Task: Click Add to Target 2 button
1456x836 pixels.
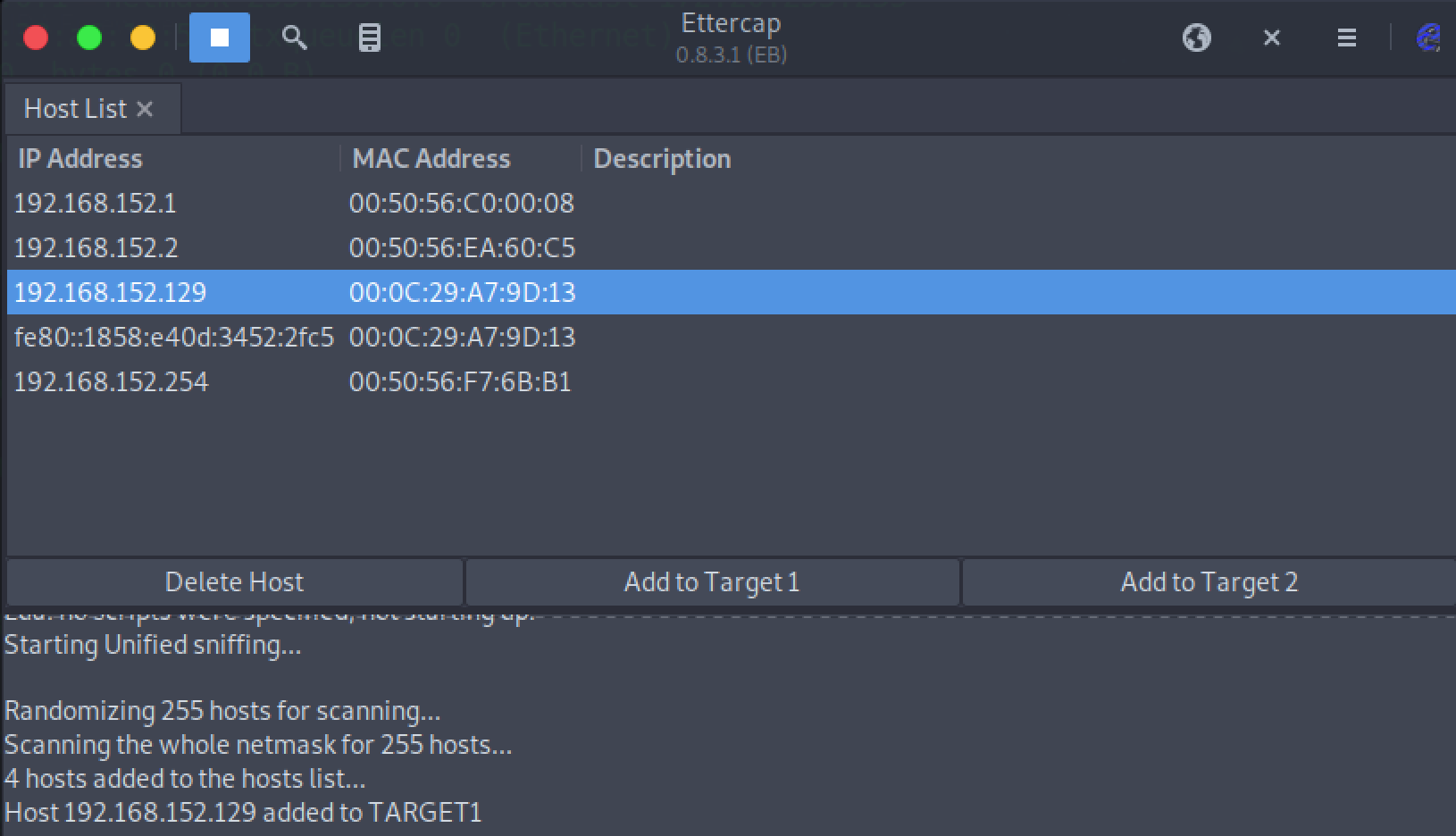Action: tap(1209, 582)
